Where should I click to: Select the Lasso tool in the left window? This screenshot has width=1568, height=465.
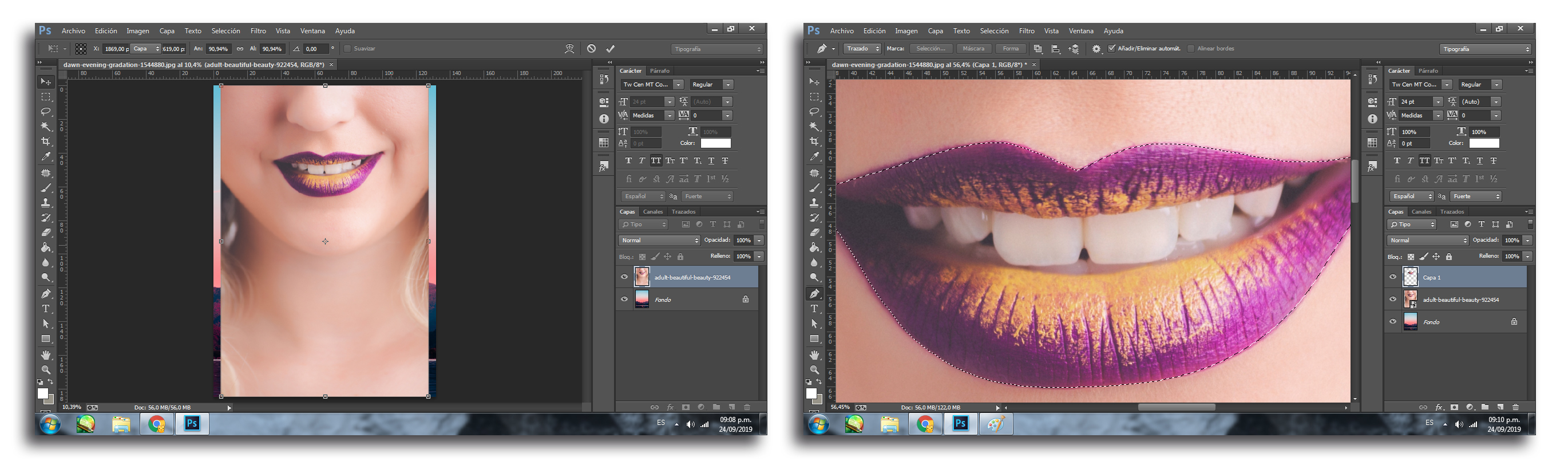46,112
